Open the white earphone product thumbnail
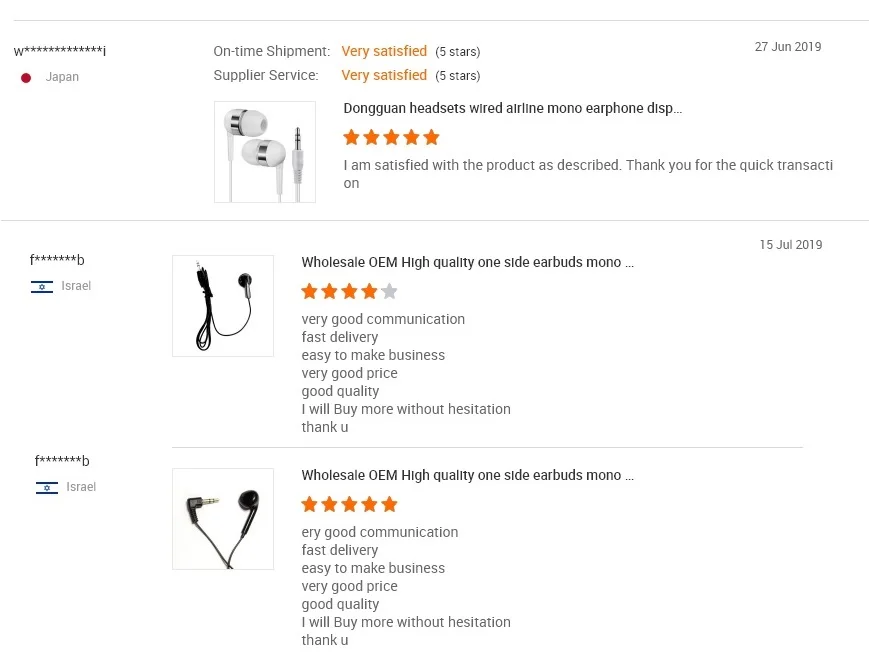 pyautogui.click(x=265, y=152)
